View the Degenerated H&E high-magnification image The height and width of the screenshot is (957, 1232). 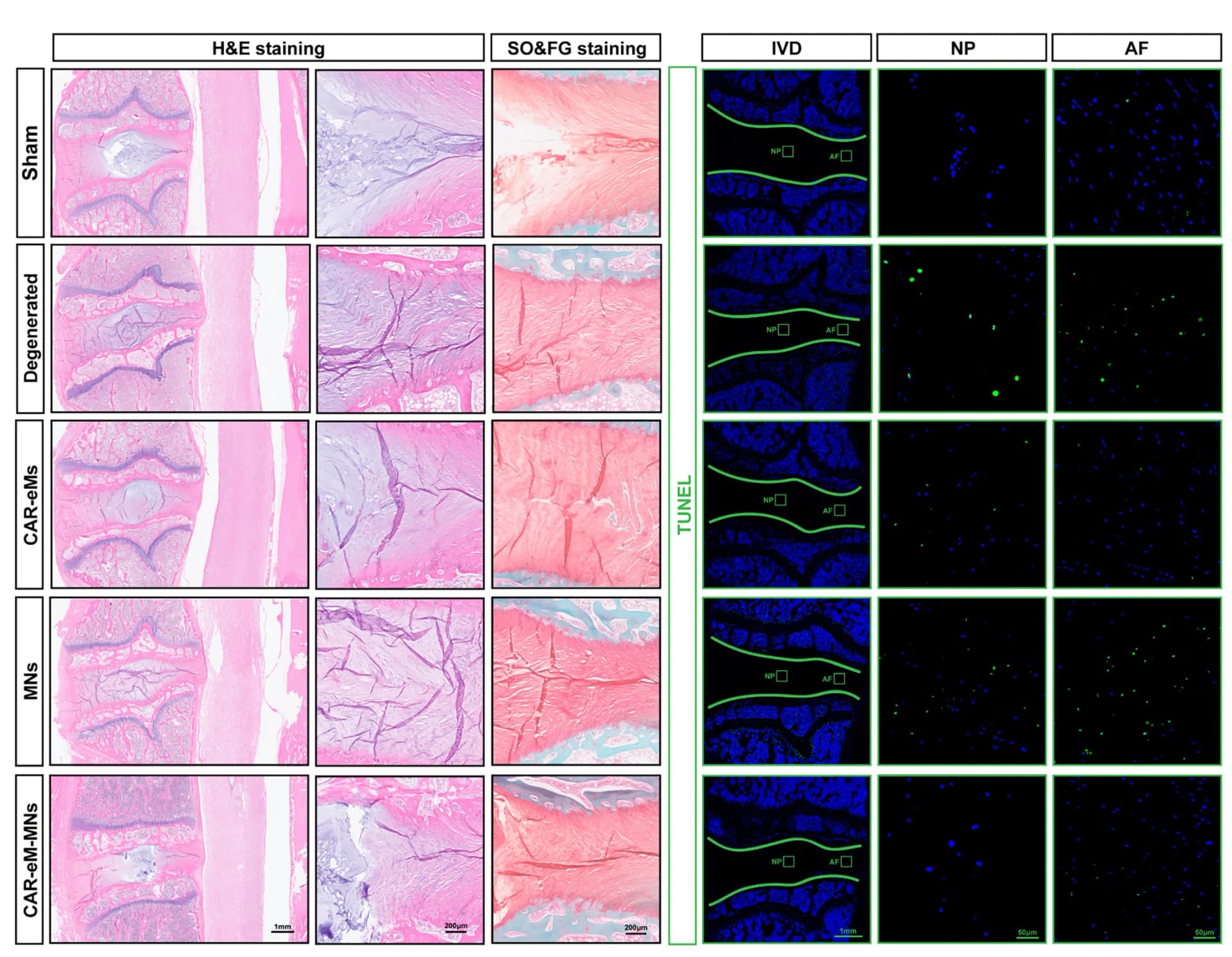(x=400, y=328)
